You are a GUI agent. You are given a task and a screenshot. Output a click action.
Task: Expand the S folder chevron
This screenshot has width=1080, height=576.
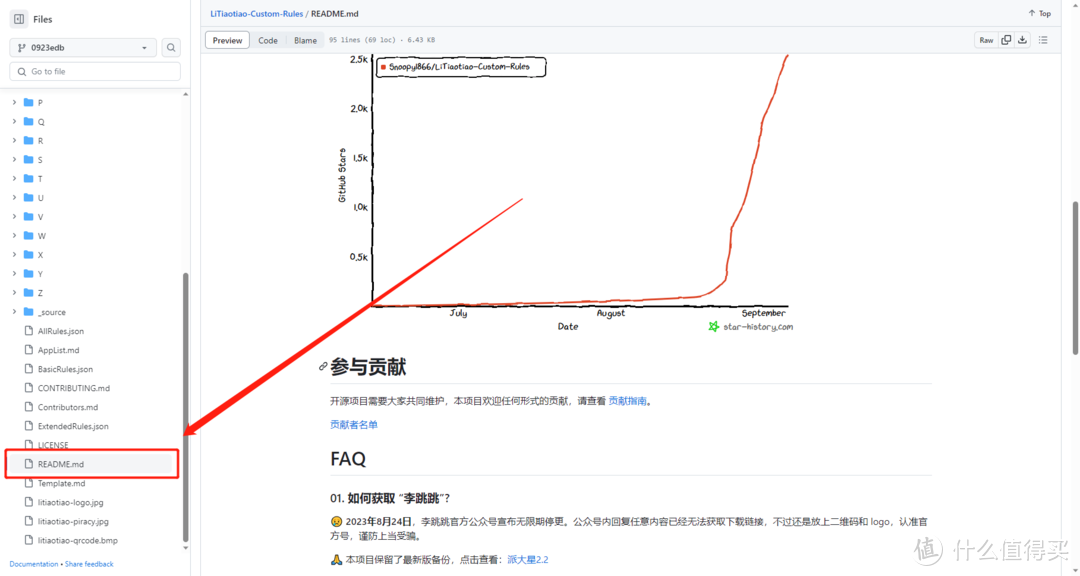point(14,160)
